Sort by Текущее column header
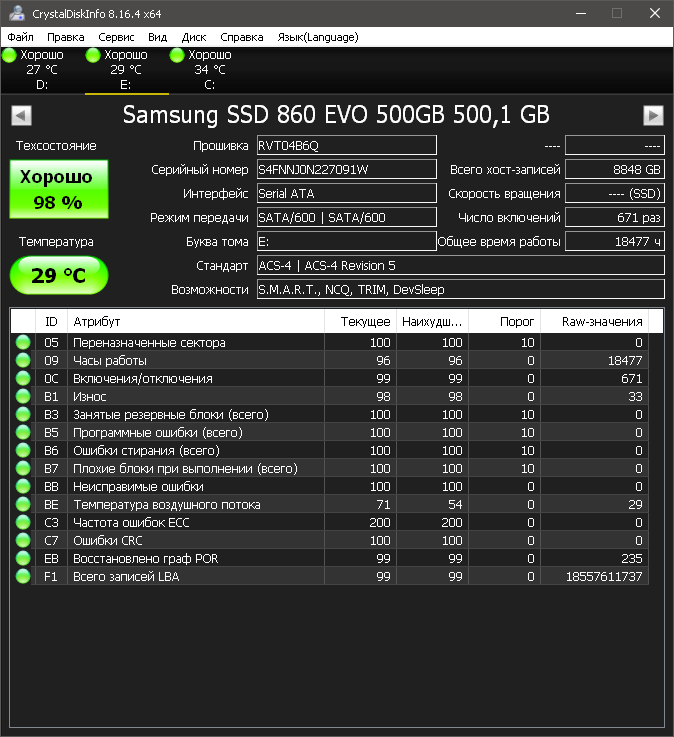674x737 pixels. [361, 321]
